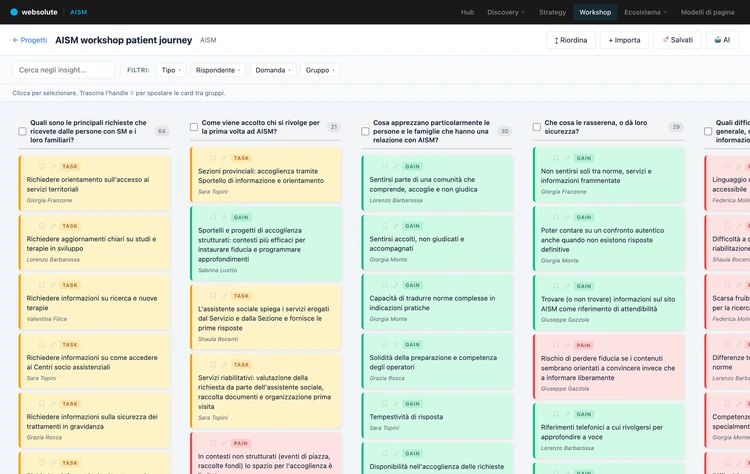Click the title 'AISM workshop patient journey'
This screenshot has width=750, height=474.
(x=123, y=40)
